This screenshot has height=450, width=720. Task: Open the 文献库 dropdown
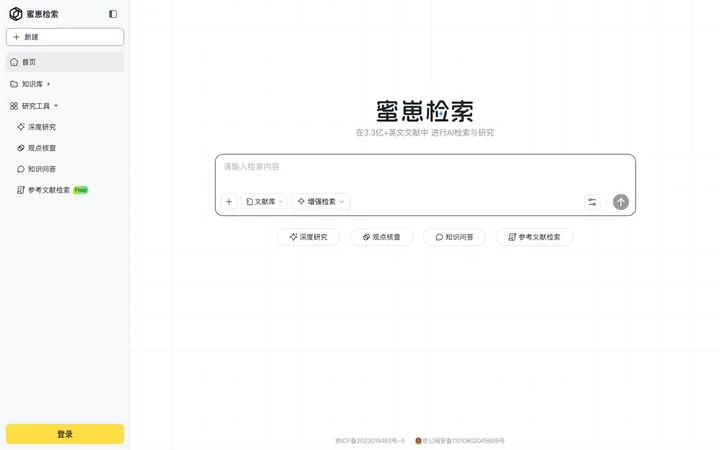tap(264, 202)
